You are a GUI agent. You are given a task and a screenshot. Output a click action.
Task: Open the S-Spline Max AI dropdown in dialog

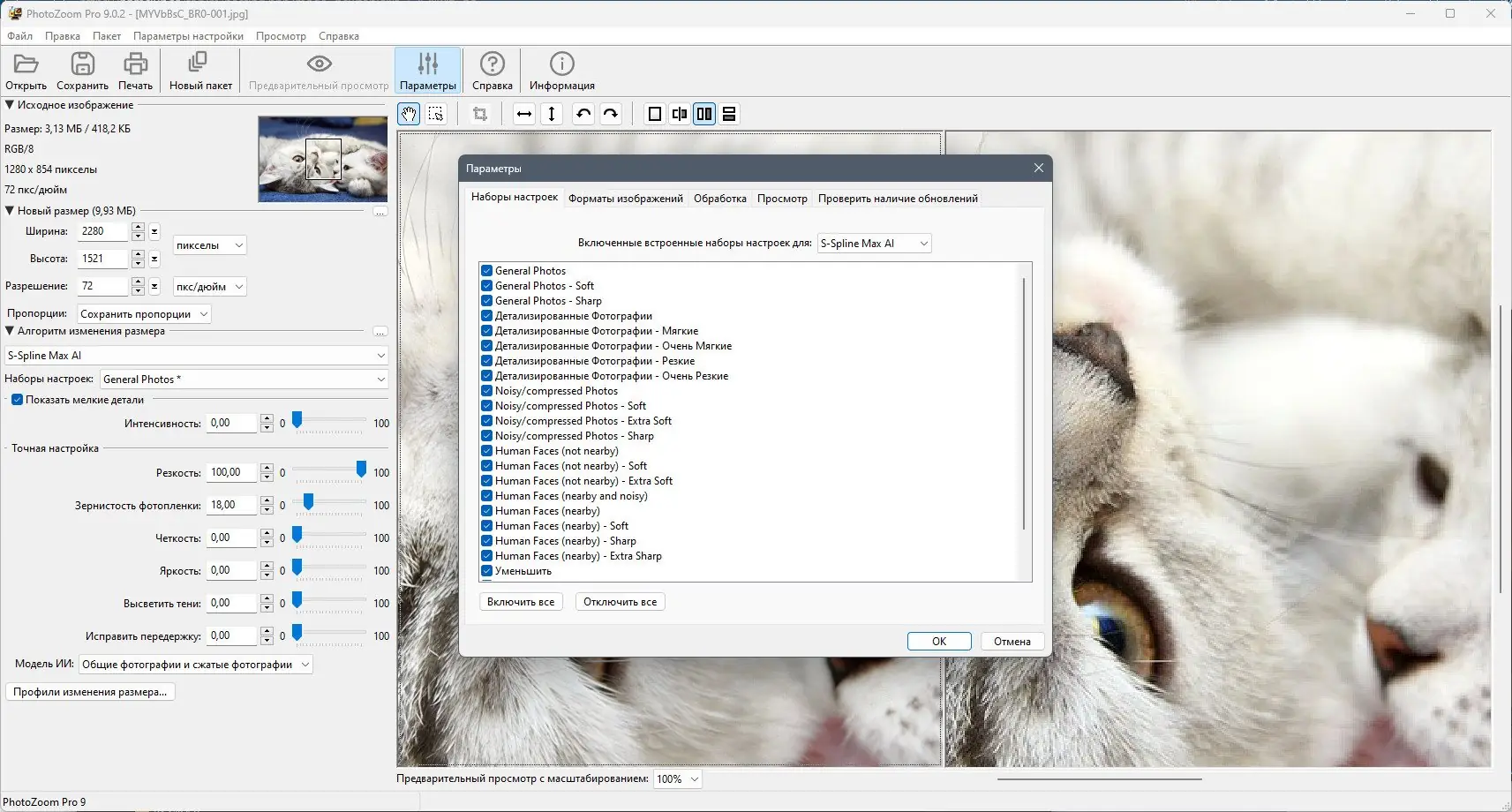(874, 244)
